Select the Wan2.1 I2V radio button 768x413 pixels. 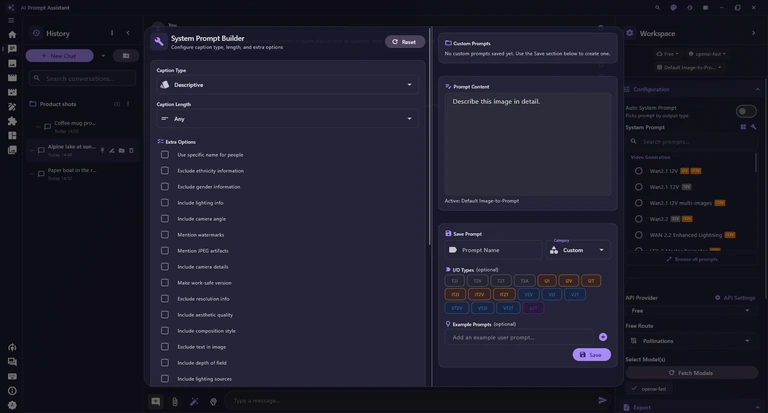tap(639, 171)
